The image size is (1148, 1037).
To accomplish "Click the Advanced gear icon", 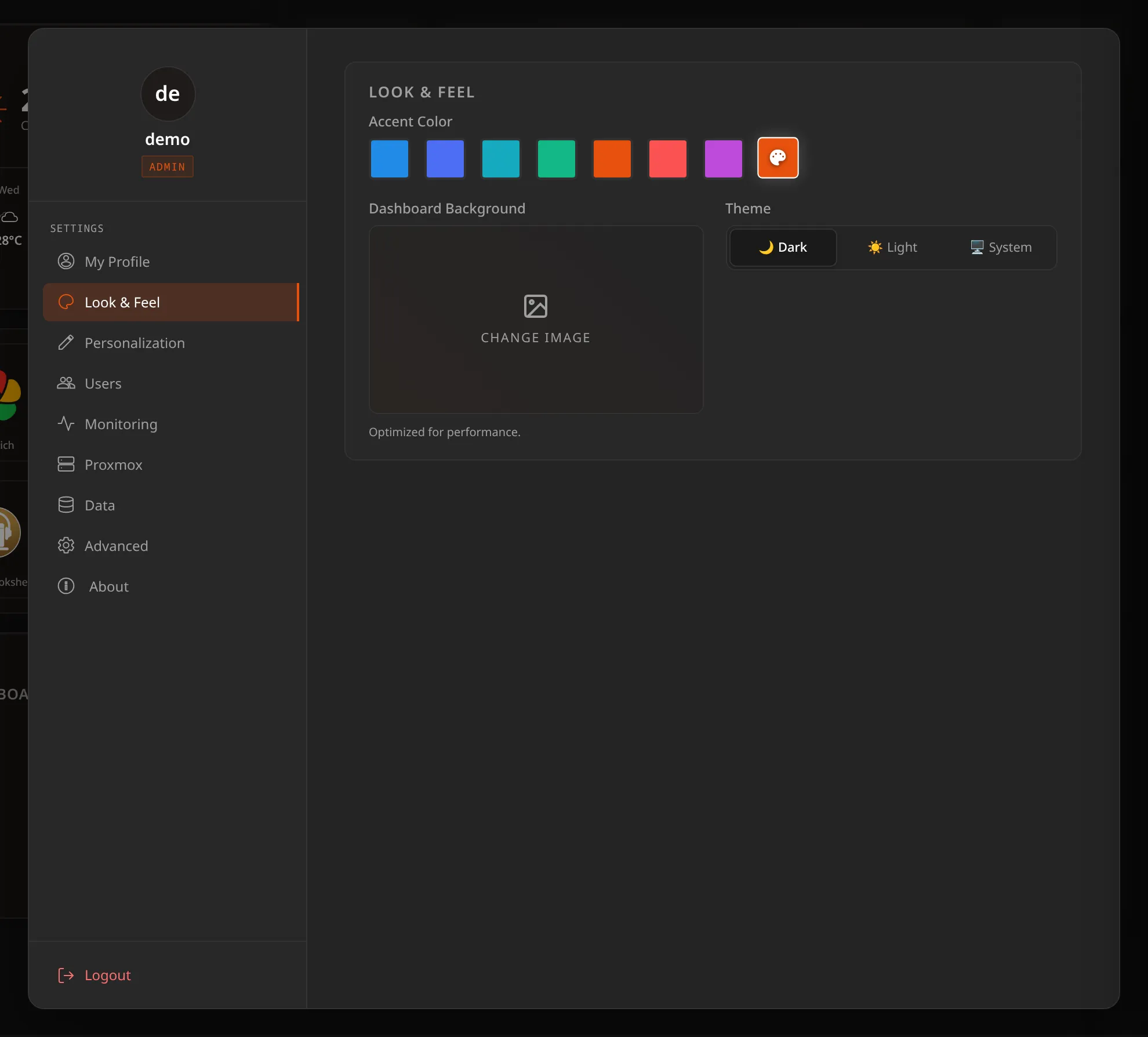I will coord(66,546).
